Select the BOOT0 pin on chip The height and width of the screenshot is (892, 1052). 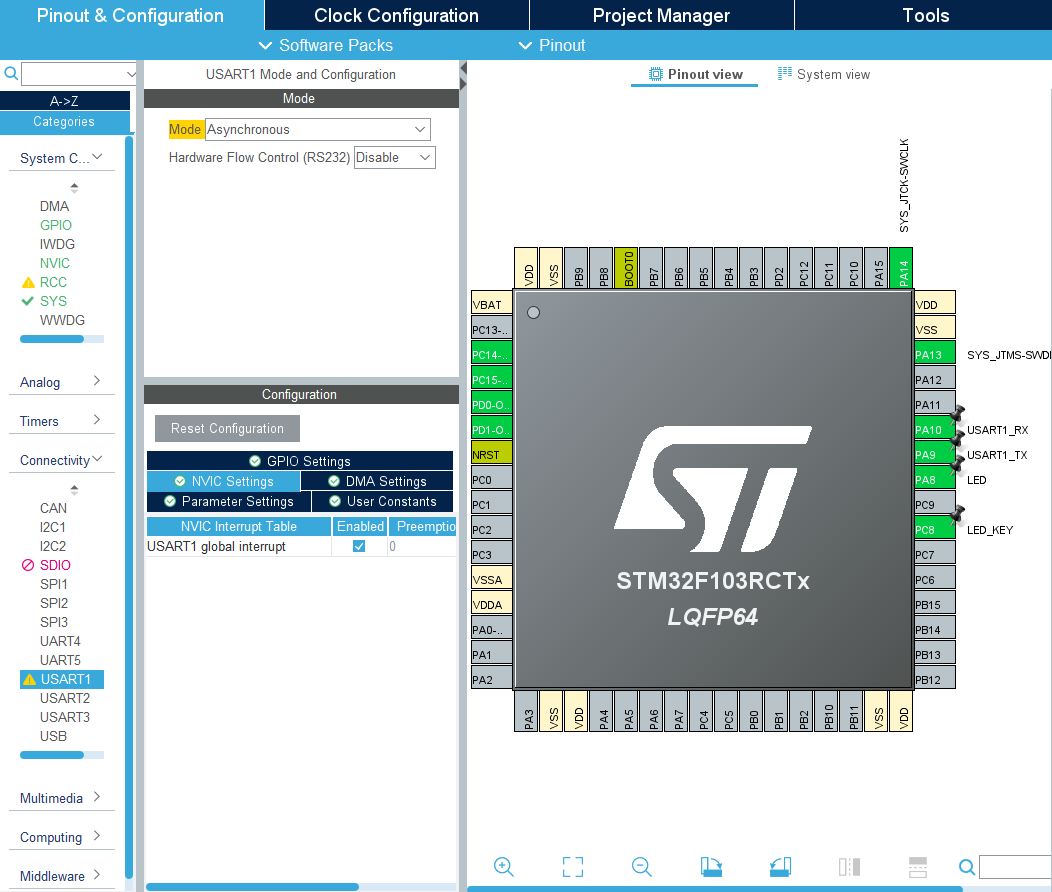[626, 268]
